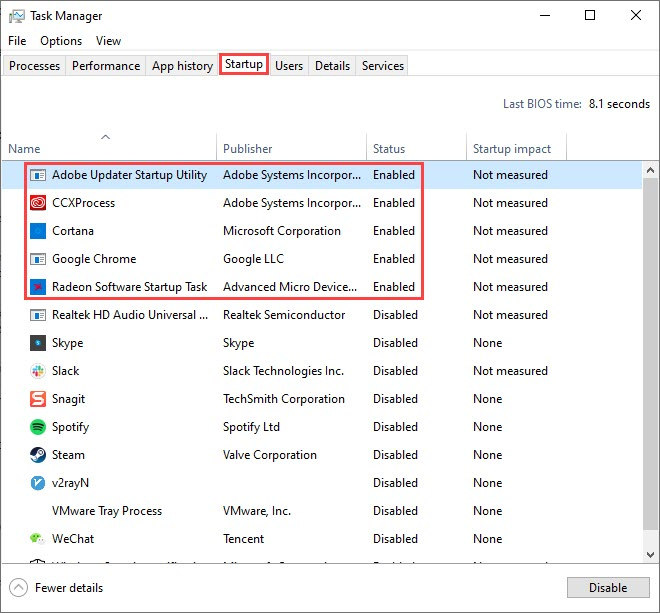
Task: Click TechSmith Corporation publisher cell
Action: coord(284,399)
